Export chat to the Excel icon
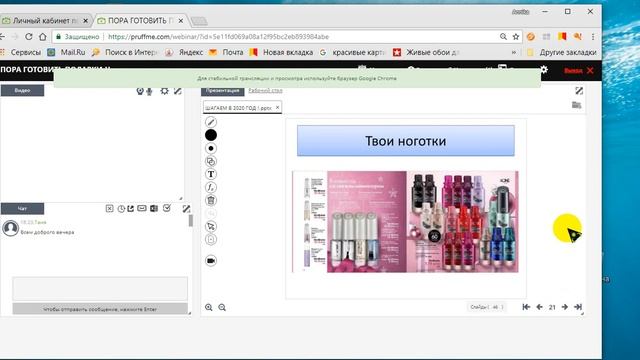 pyautogui.click(x=154, y=209)
